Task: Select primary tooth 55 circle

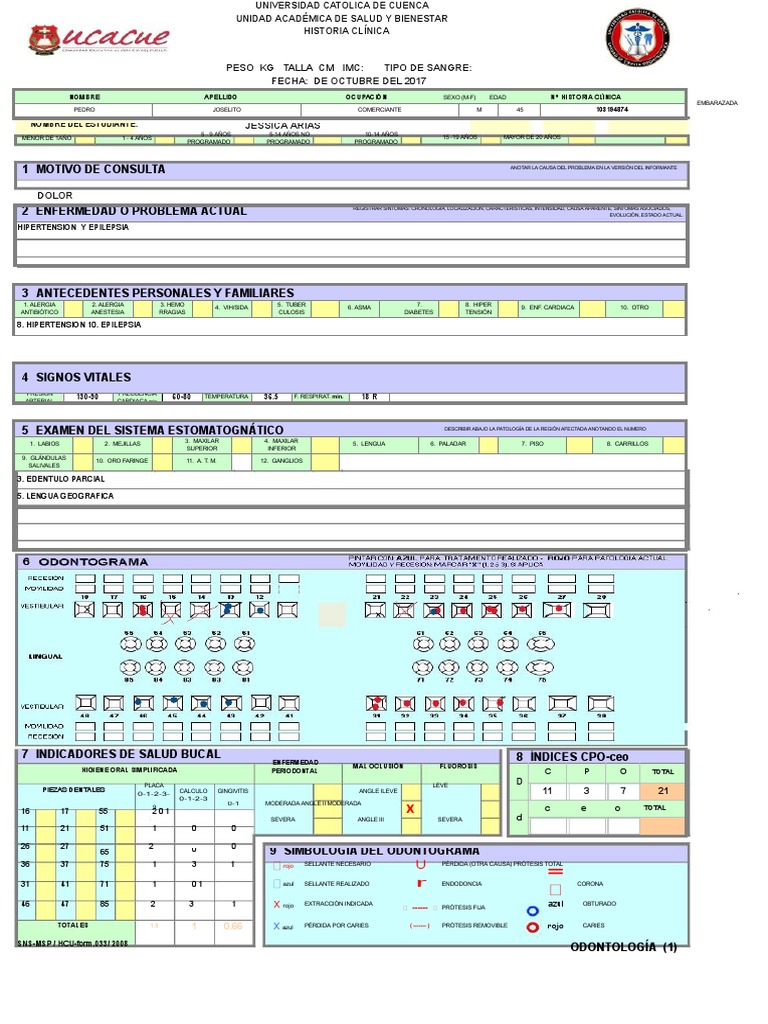Action: coord(131,643)
